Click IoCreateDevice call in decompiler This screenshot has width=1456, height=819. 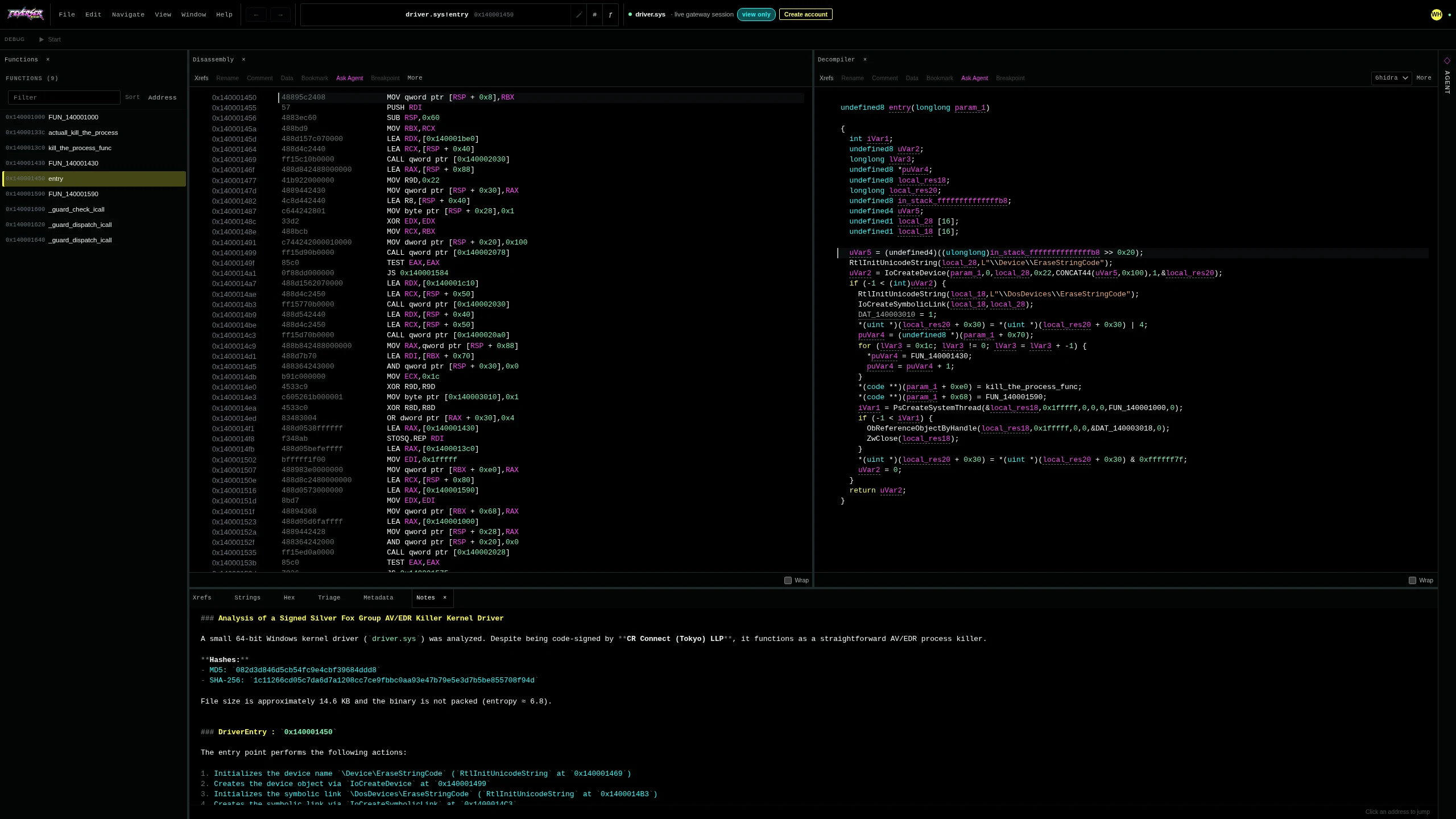coord(915,273)
